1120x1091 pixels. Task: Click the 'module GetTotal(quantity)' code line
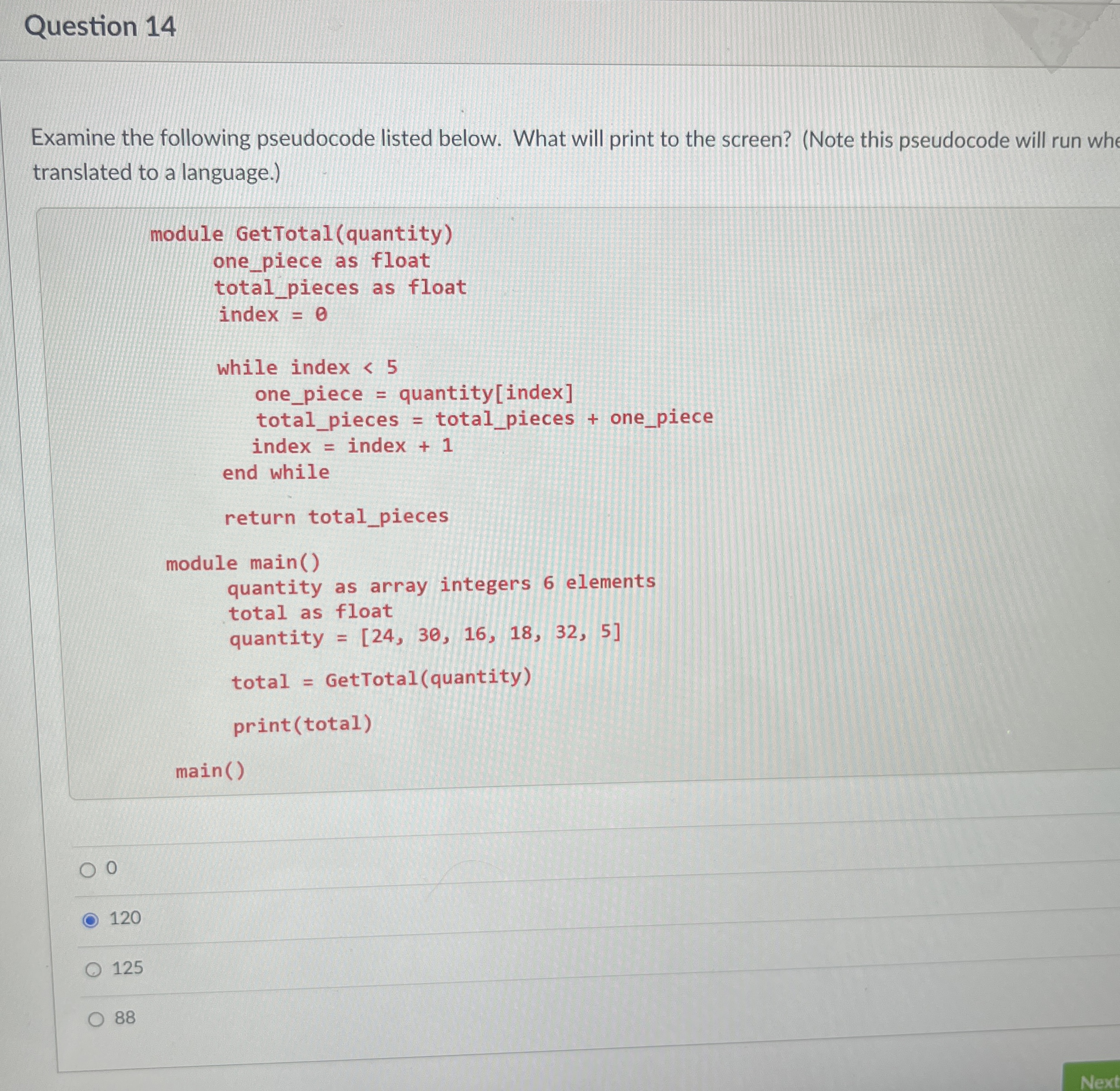302,234
